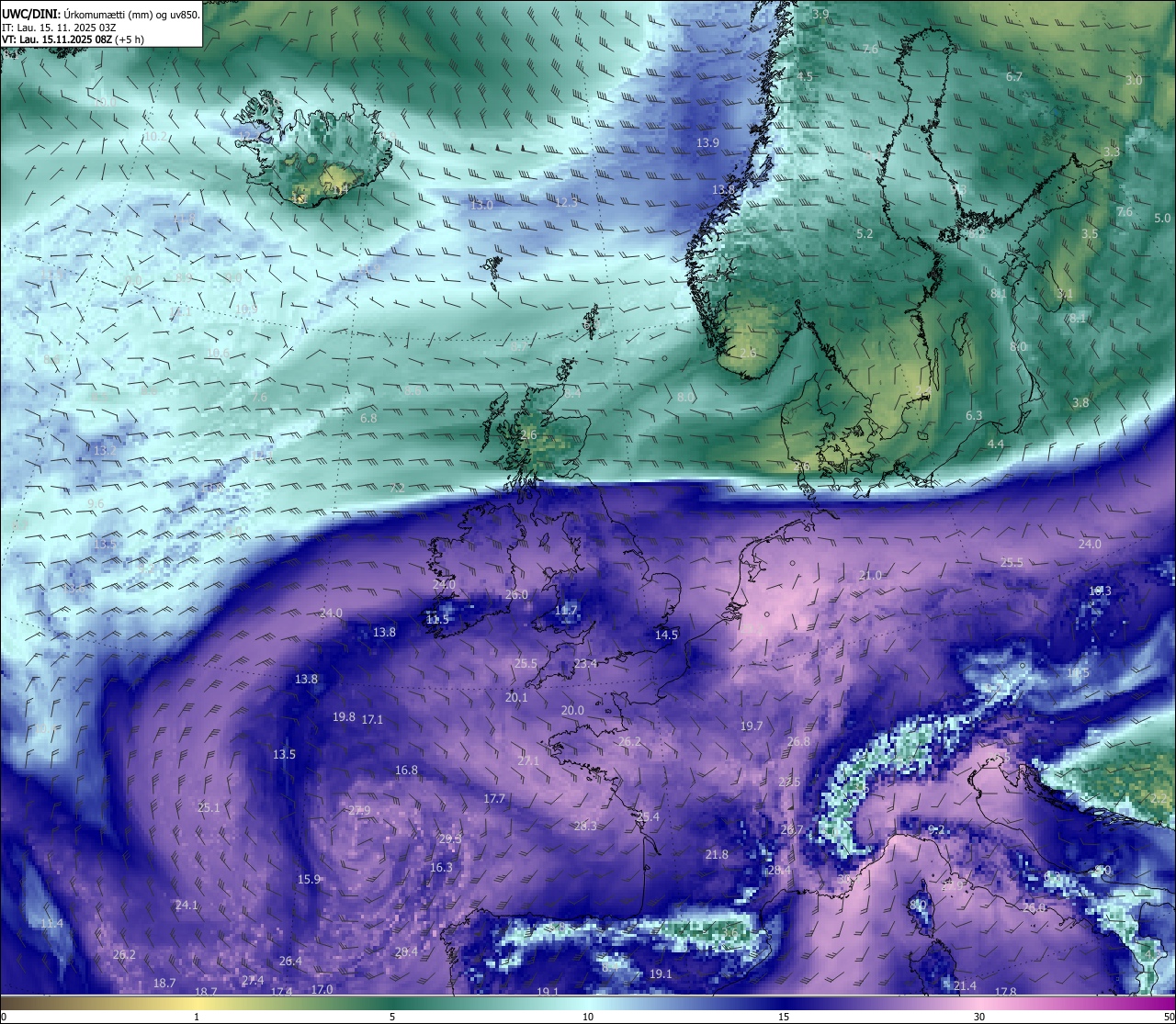The height and width of the screenshot is (1024, 1176).
Task: Click the 10.2 value west of Iceland
Action: [x=156, y=136]
